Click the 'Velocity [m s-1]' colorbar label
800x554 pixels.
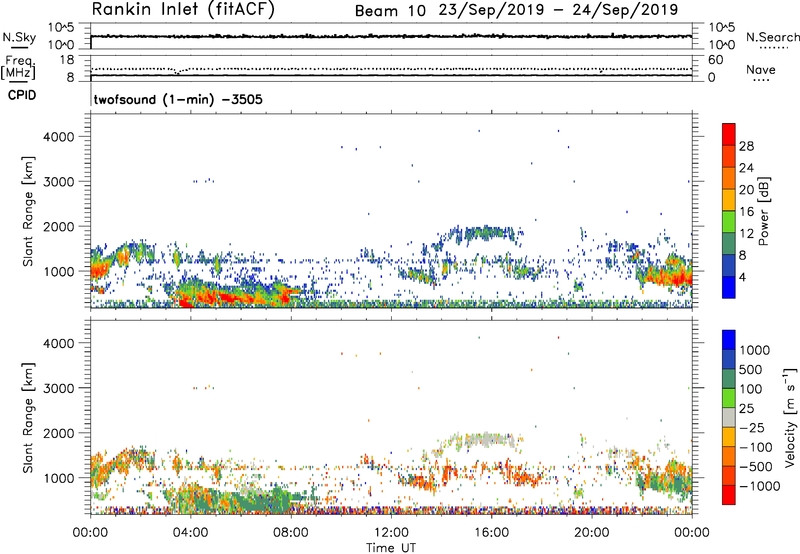[x=790, y=417]
